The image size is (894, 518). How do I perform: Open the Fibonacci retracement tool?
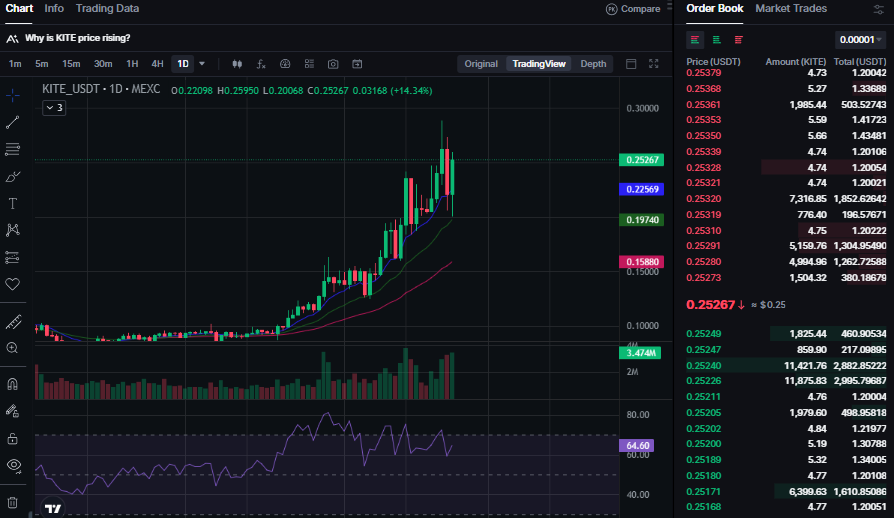point(13,149)
